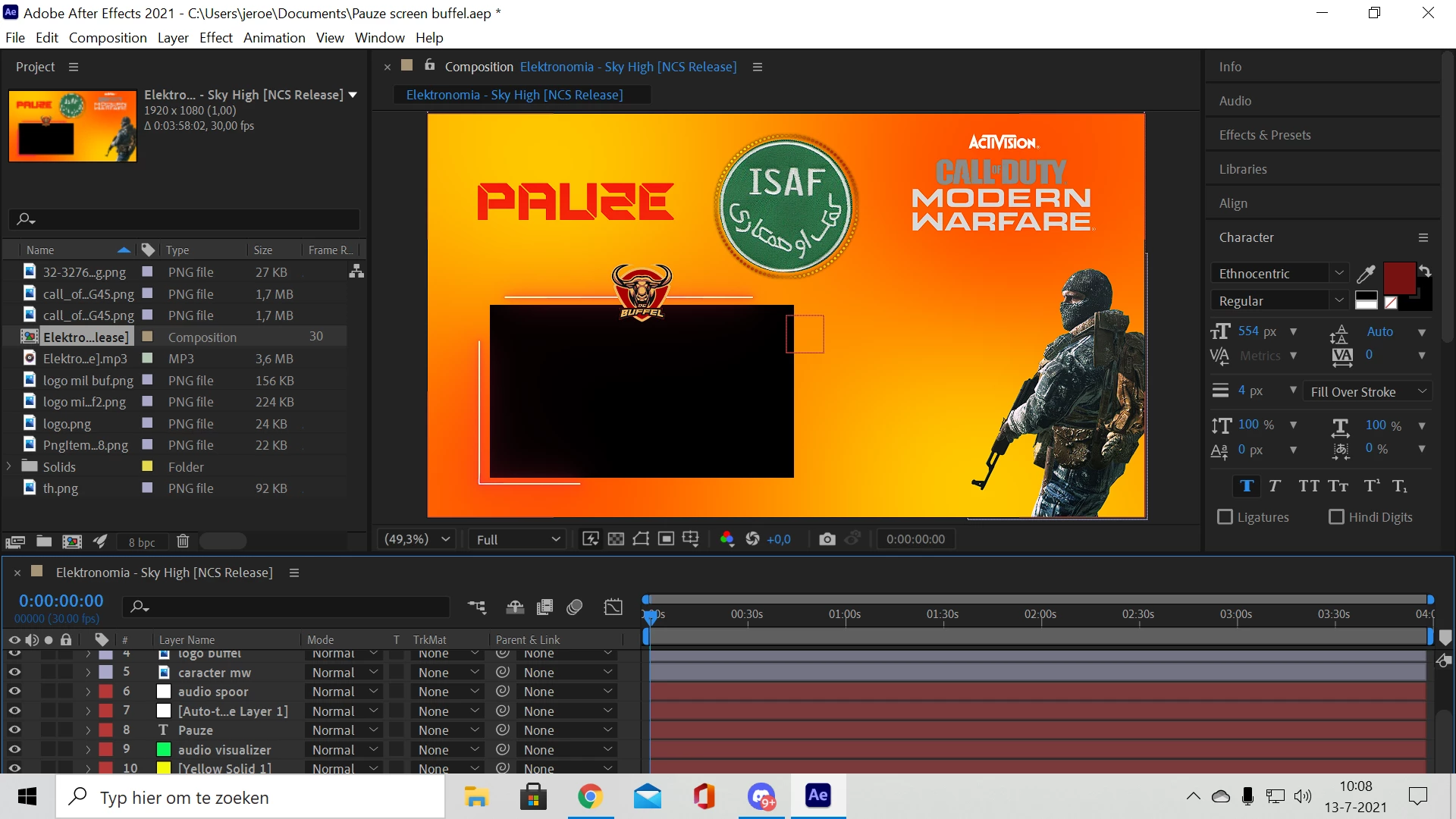1456x819 pixels.
Task: Open the Animation menu
Action: point(275,38)
